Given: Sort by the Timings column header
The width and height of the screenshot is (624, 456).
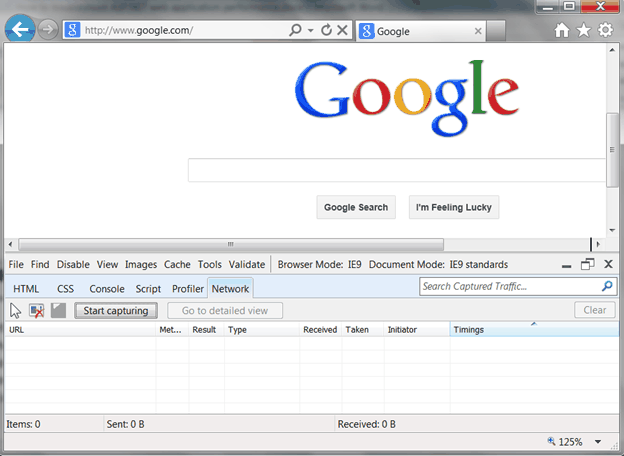Looking at the screenshot, I should pos(534,330).
